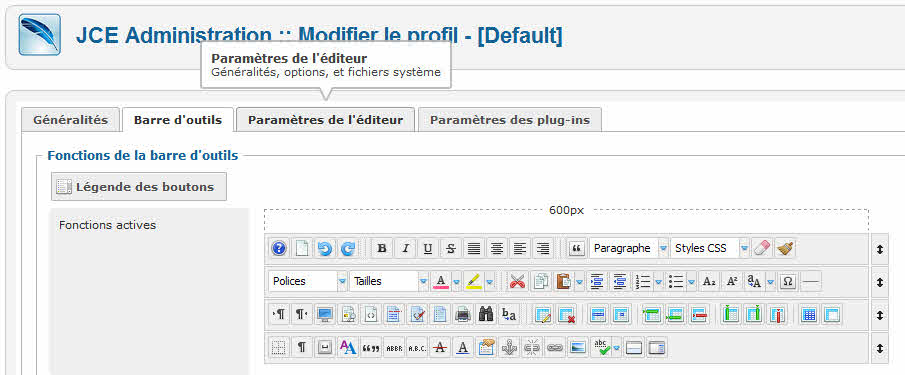Open the font color A dropdown arrow
Viewport: 905px width, 375px height.
(456, 282)
